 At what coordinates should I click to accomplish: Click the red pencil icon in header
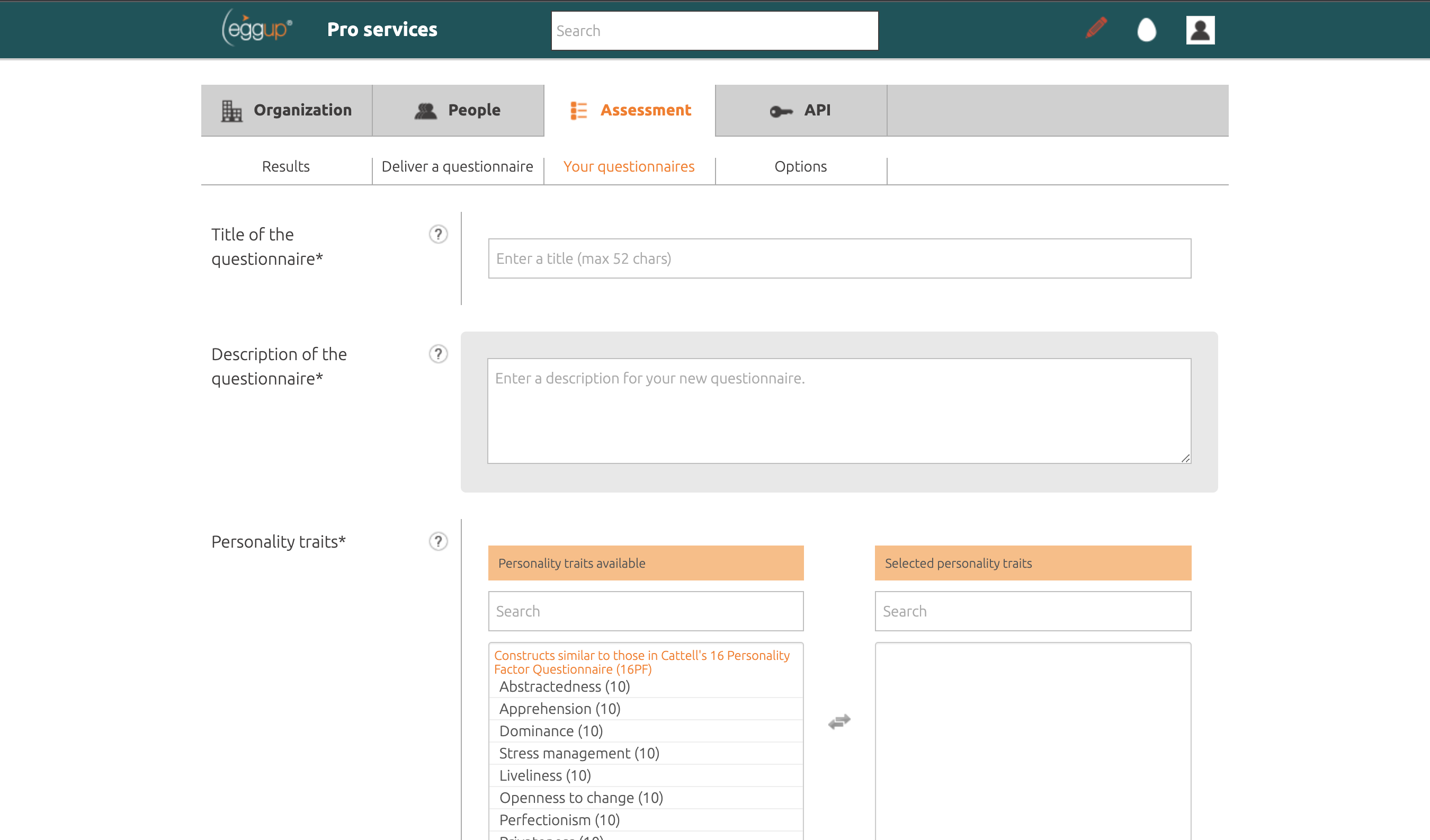pyautogui.click(x=1095, y=29)
